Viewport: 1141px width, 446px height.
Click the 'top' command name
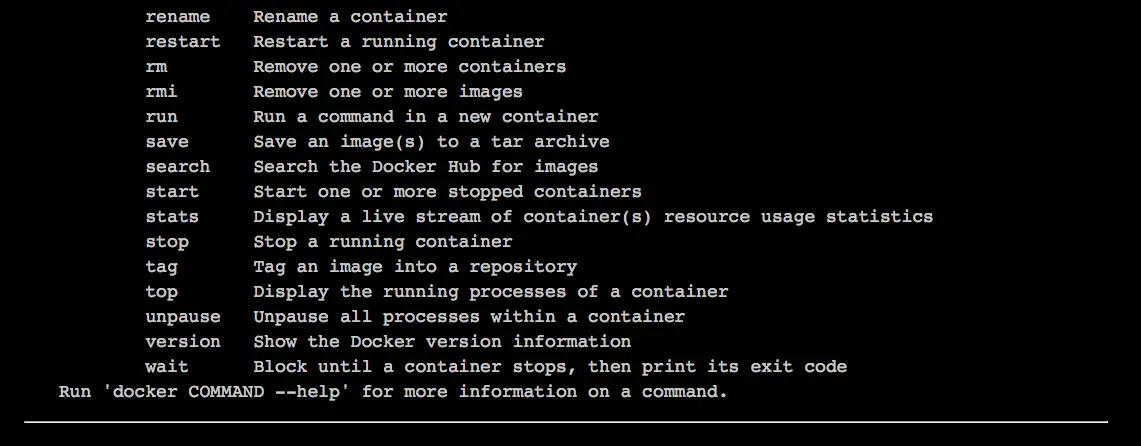tap(161, 292)
